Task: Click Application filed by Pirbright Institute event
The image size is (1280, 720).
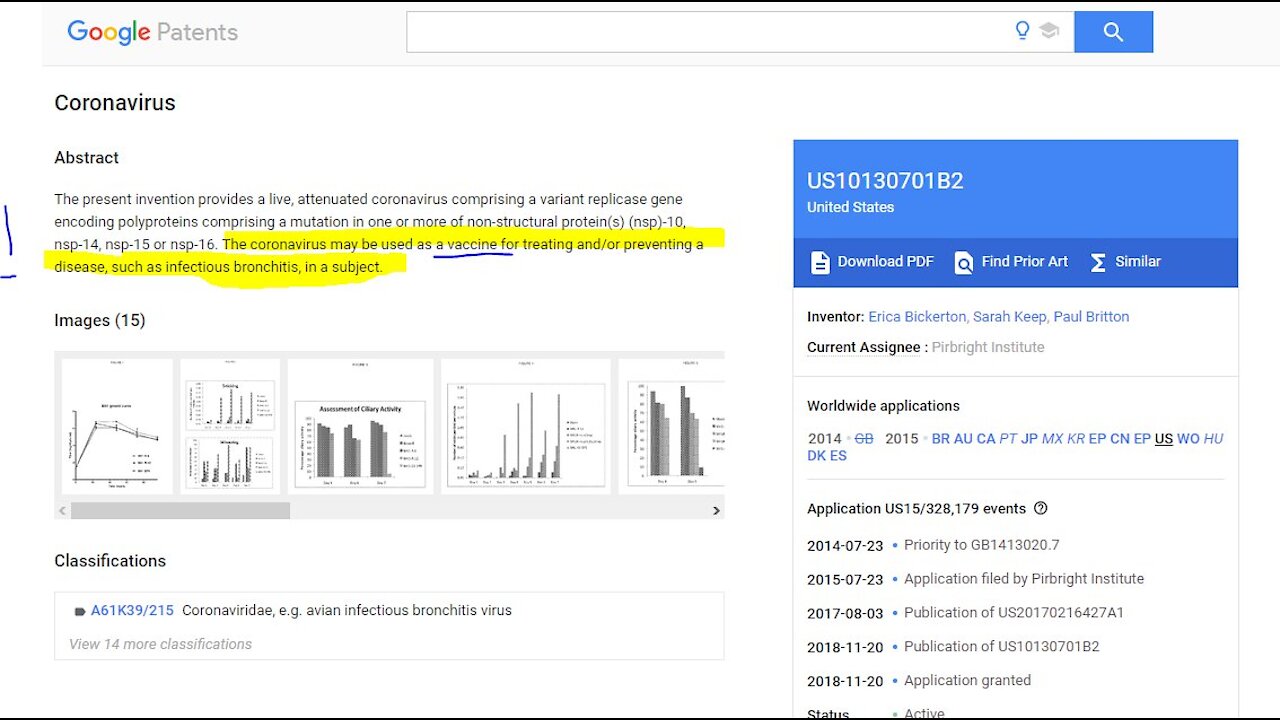Action: 1024,579
